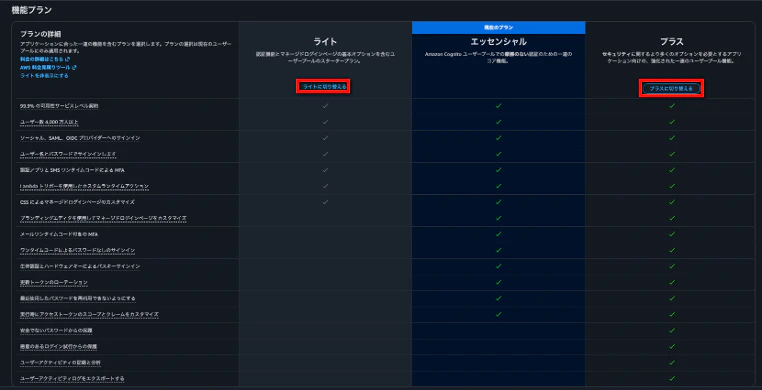
Task: Click the ソーシャル、SAML、OIDC プロバイダー feature label
Action: coord(80,138)
